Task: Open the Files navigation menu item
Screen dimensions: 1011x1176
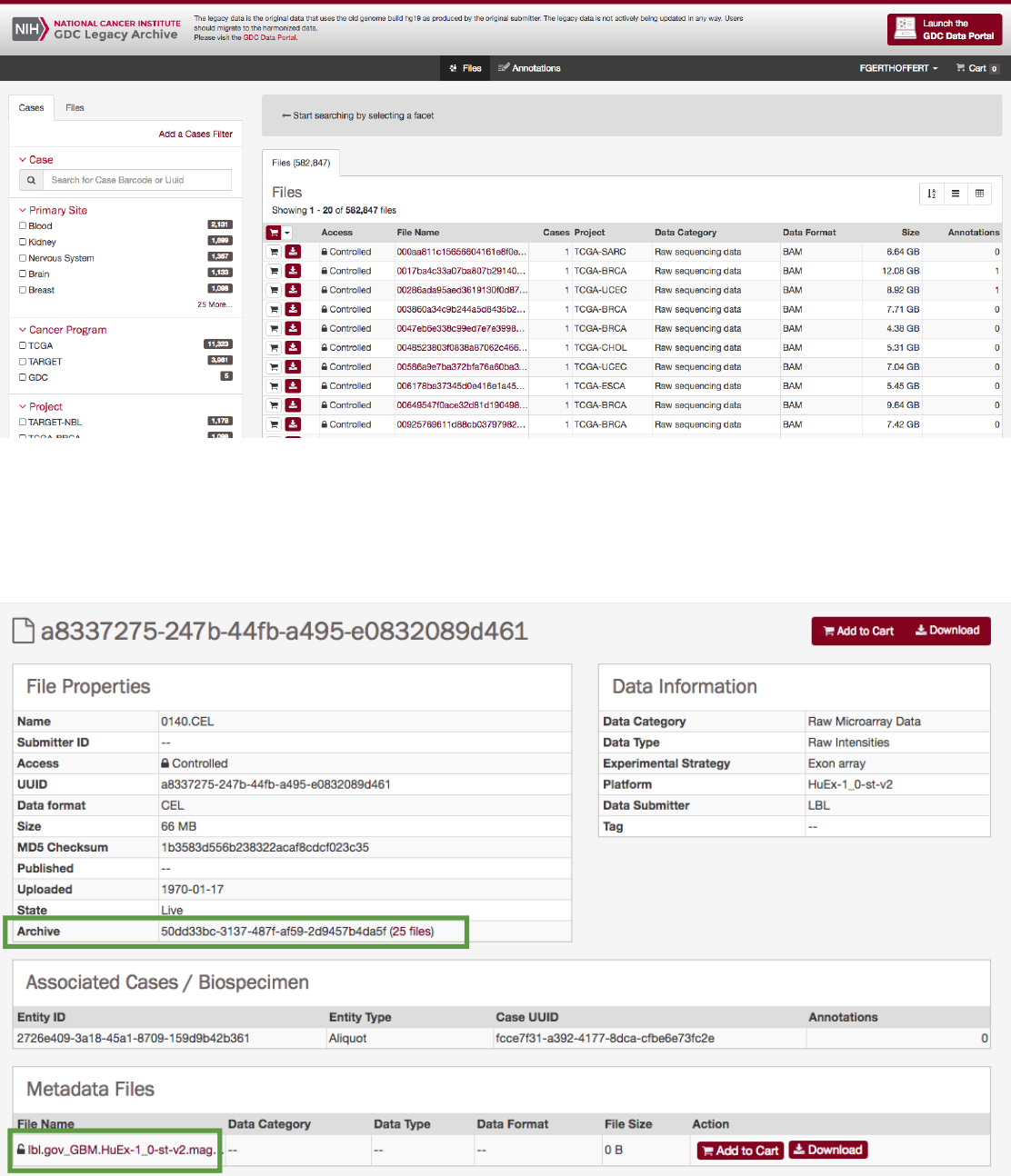Action: [465, 68]
